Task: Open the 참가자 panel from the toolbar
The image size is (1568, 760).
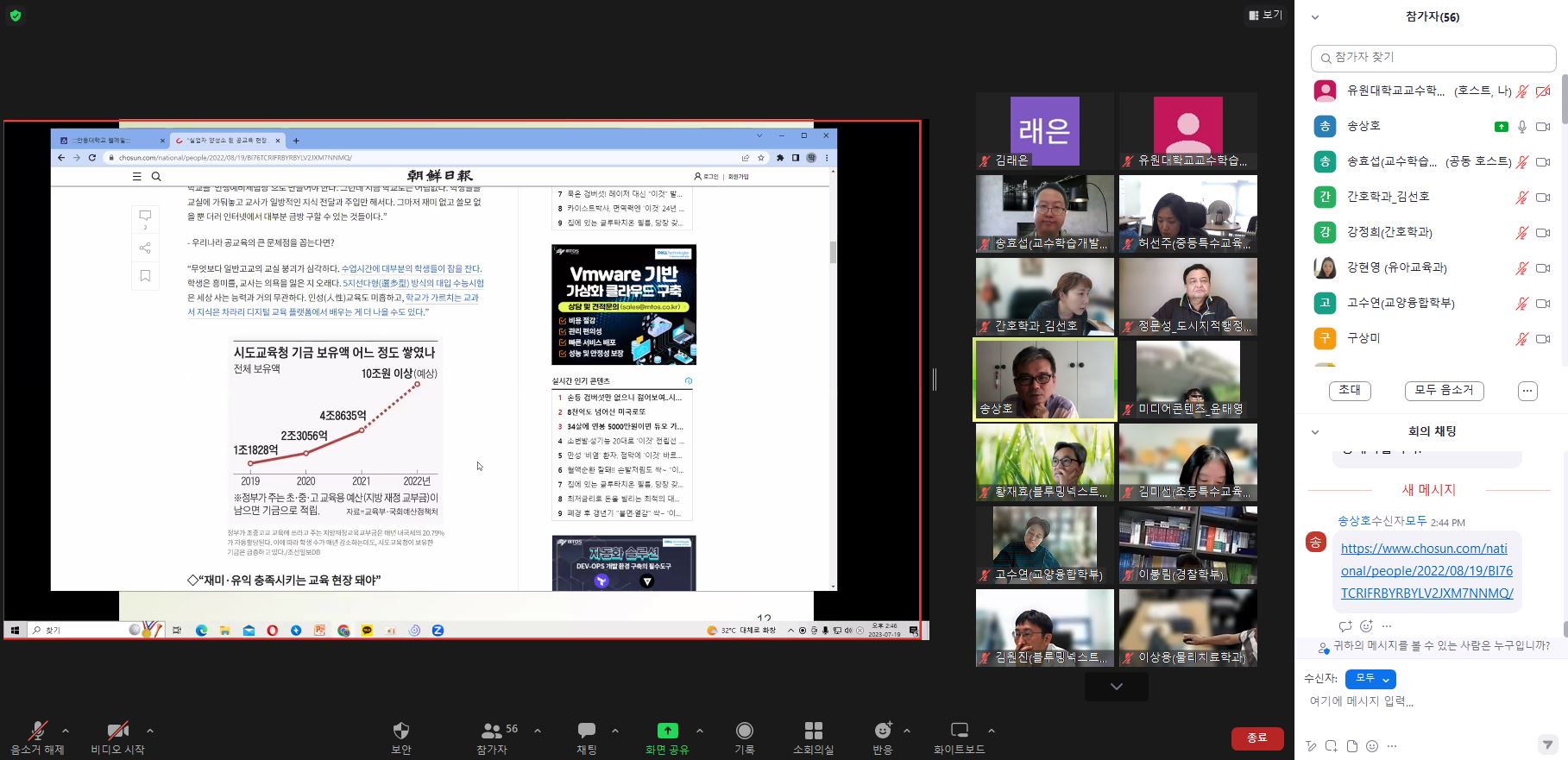Action: click(x=493, y=738)
